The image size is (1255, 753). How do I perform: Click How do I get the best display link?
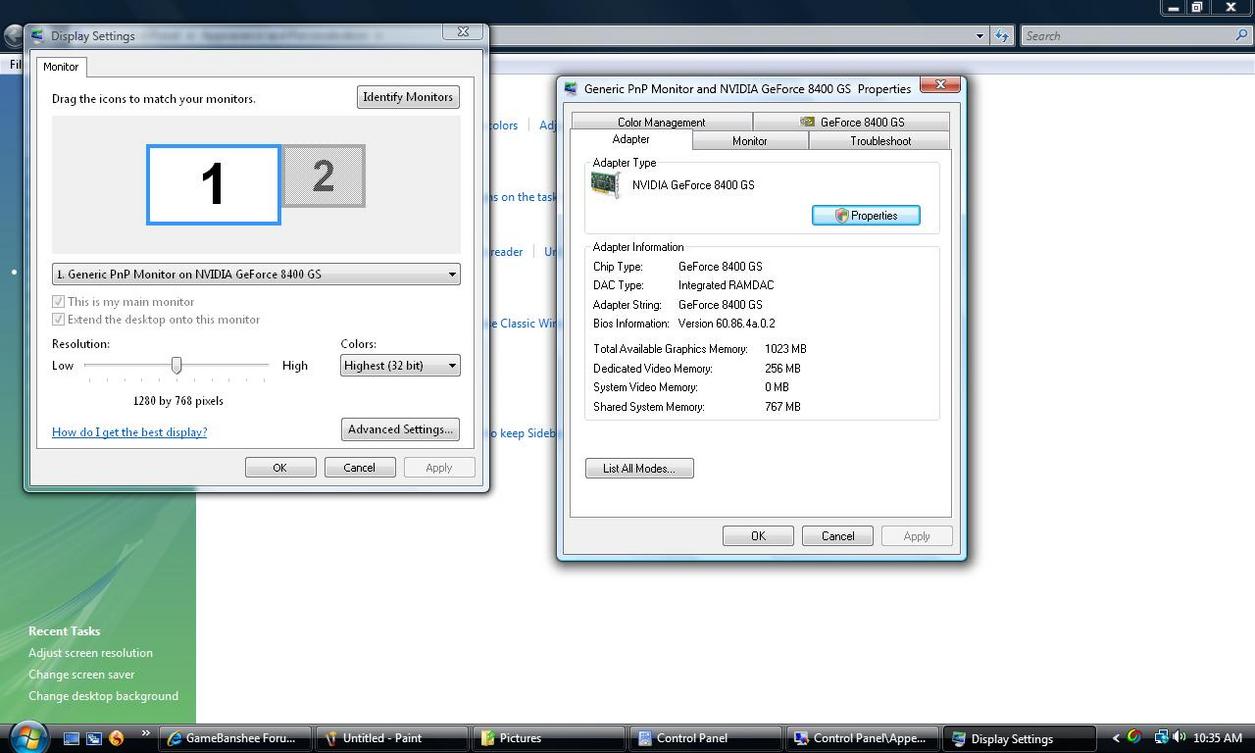click(130, 432)
